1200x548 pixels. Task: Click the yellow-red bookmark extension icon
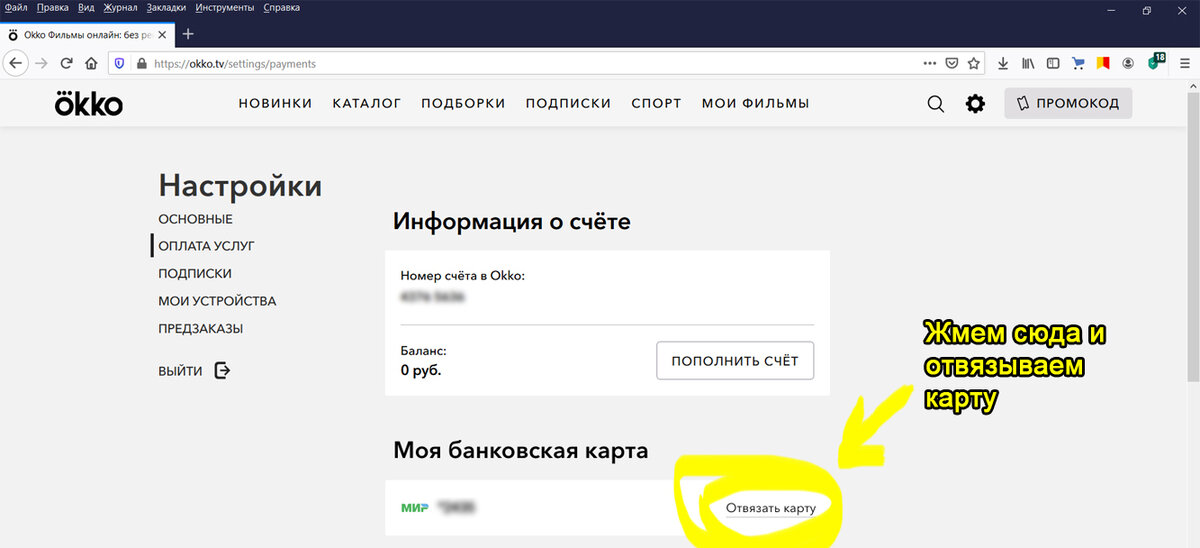pyautogui.click(x=1103, y=63)
